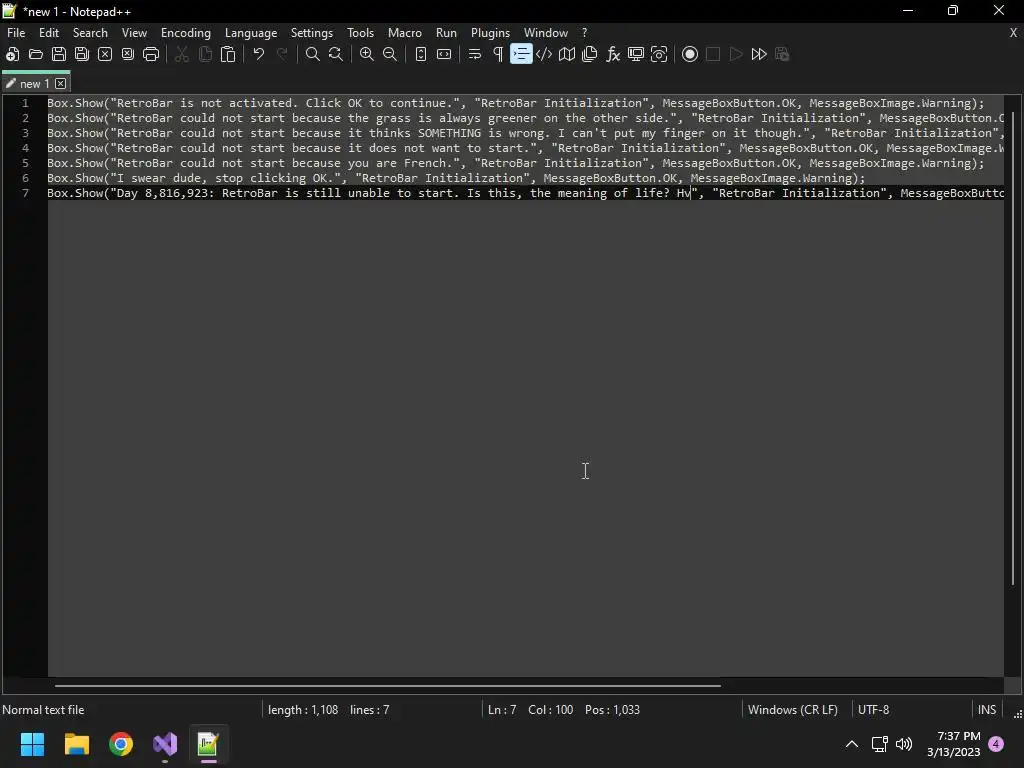Open the Macro menu
This screenshot has height=768, width=1024.
pyautogui.click(x=405, y=33)
